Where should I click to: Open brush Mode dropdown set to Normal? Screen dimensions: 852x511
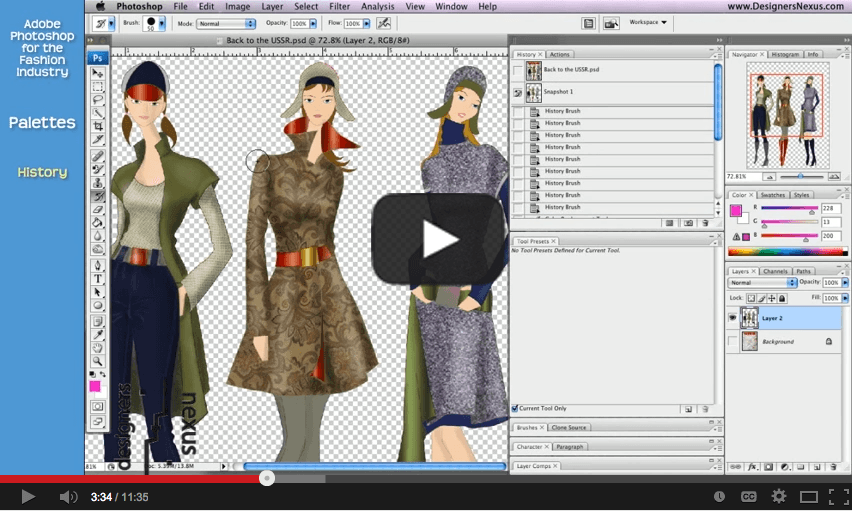pyautogui.click(x=226, y=24)
